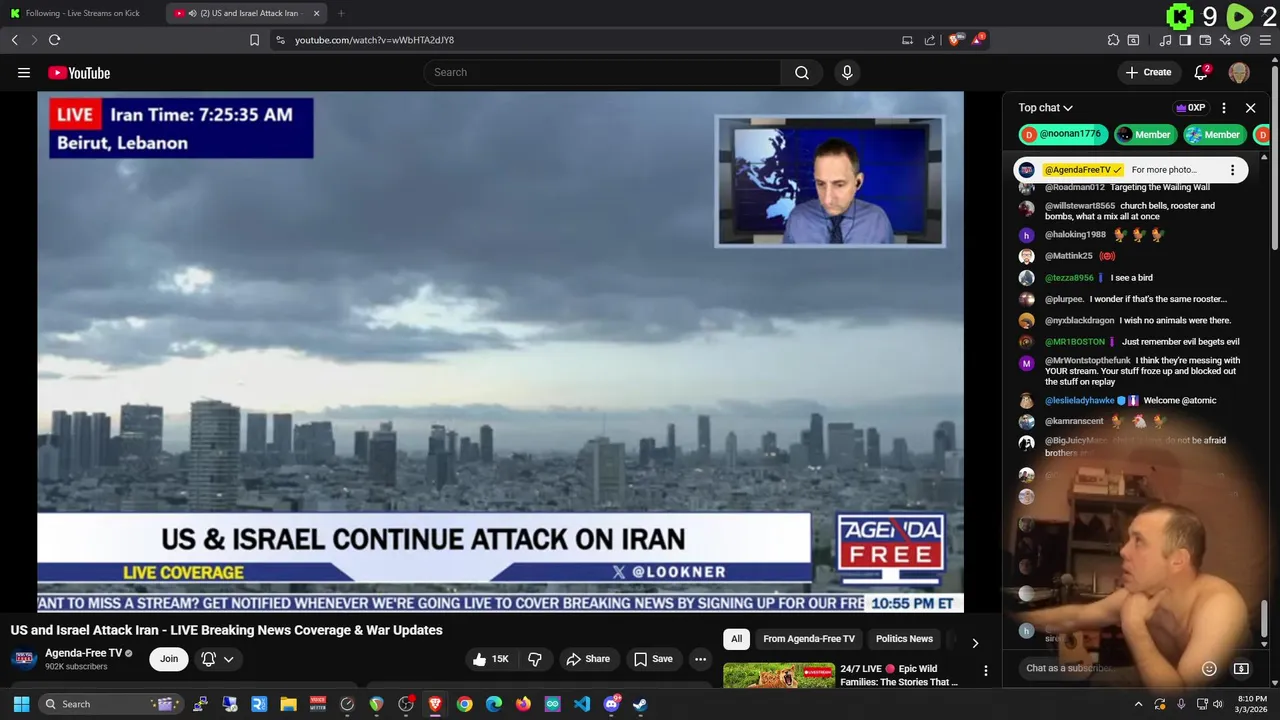Open the @noonan1776 chat ticker chip
This screenshot has width=1280, height=720.
(x=1064, y=134)
